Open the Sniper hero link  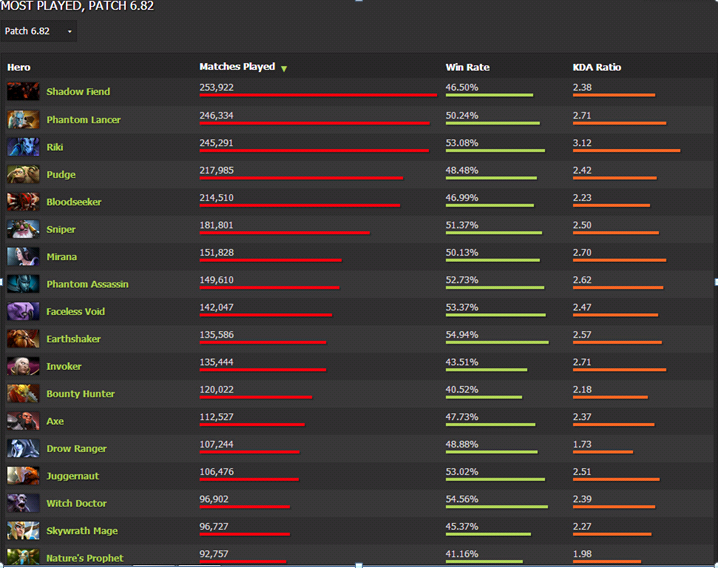[61, 229]
